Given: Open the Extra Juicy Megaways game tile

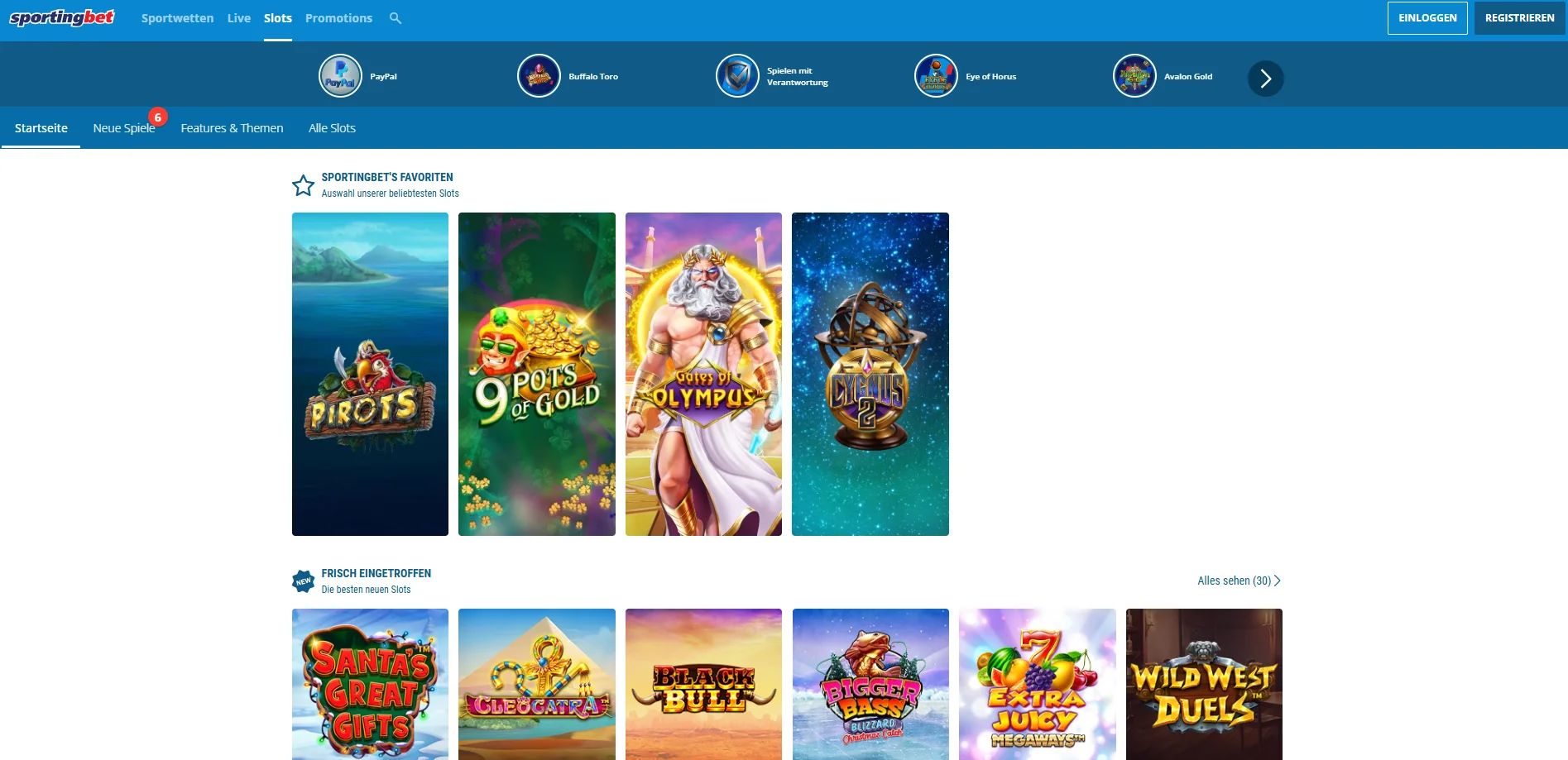Looking at the screenshot, I should pyautogui.click(x=1038, y=684).
